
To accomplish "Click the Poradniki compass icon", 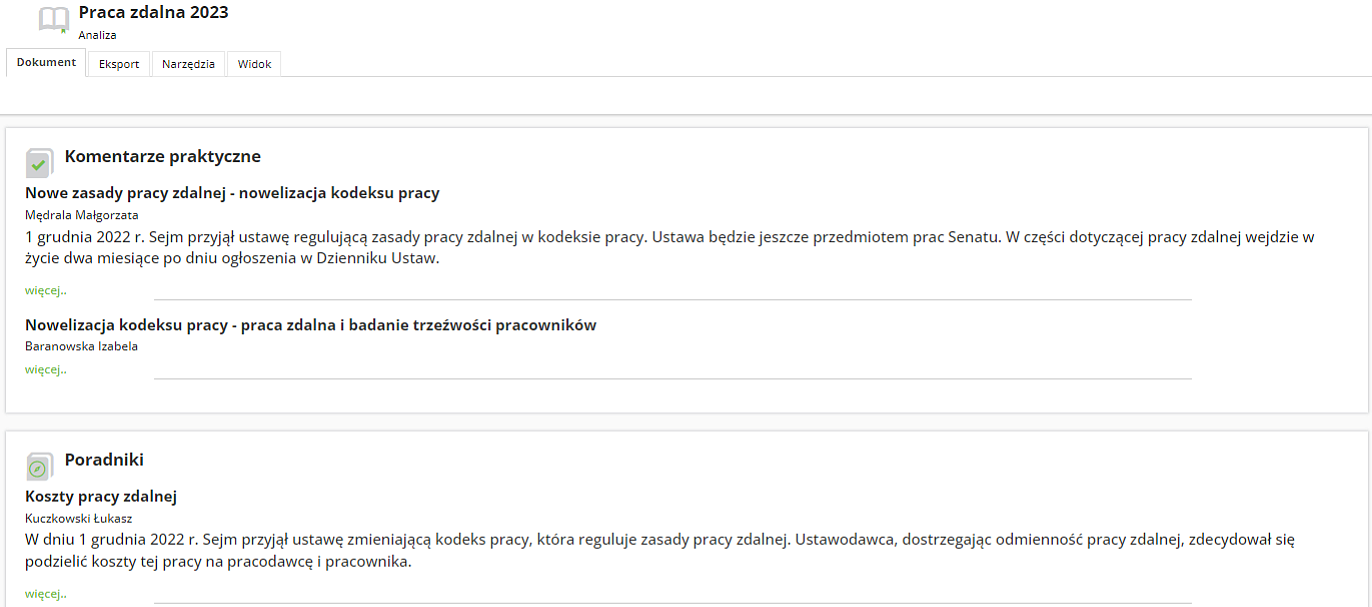I will point(39,467).
